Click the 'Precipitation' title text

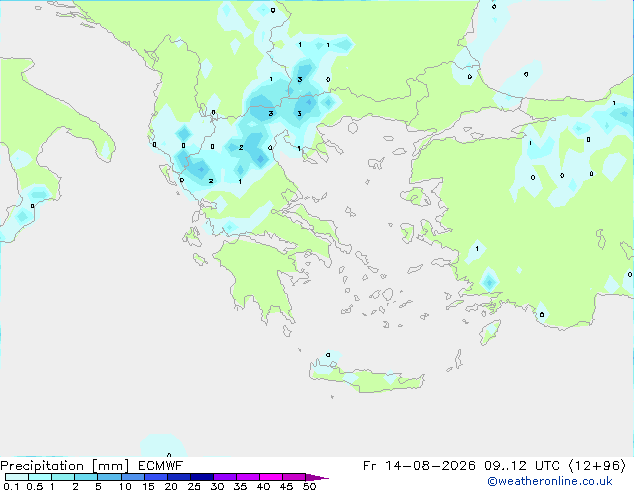(42, 466)
